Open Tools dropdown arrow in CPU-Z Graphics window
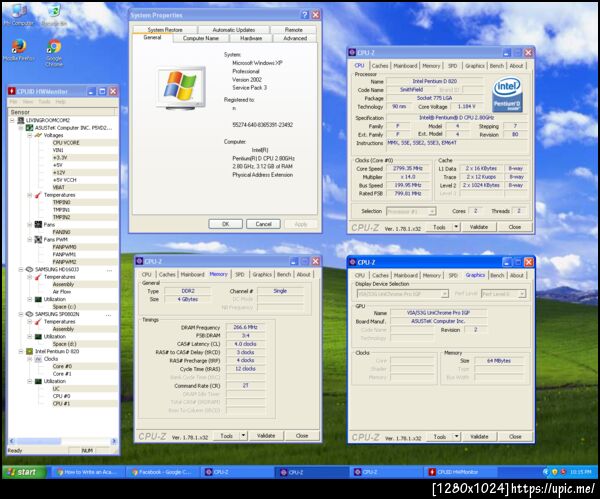600x499 pixels. point(456,437)
